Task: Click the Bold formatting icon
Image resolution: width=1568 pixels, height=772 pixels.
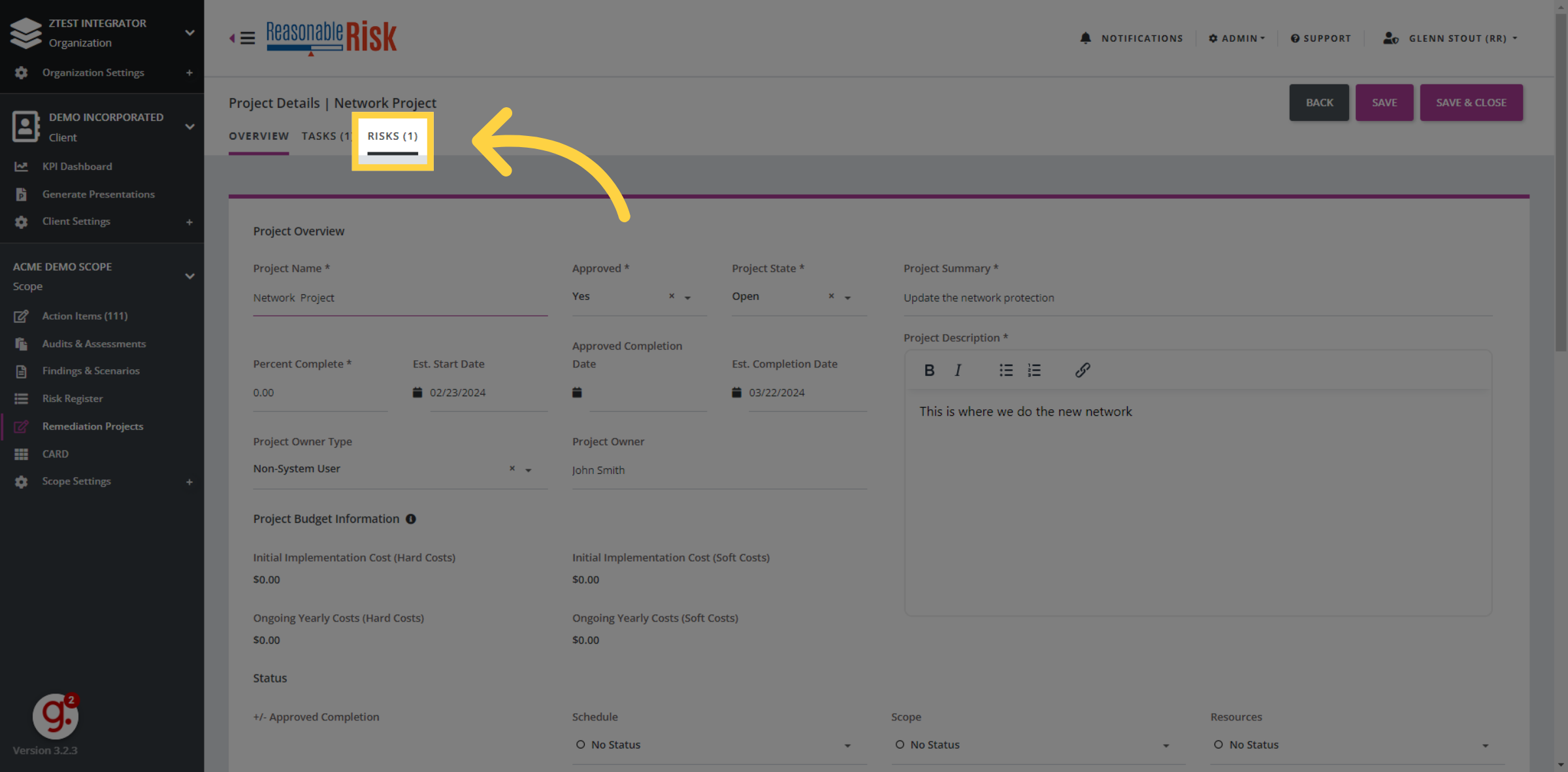Action: click(929, 371)
